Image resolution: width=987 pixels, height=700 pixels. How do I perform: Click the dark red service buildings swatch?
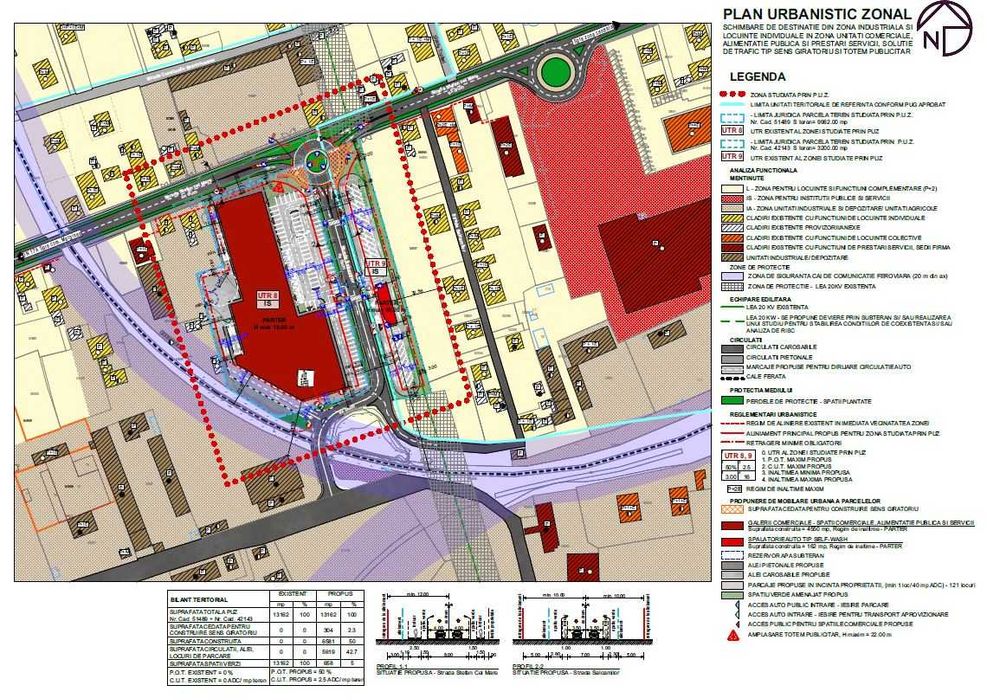click(x=732, y=247)
